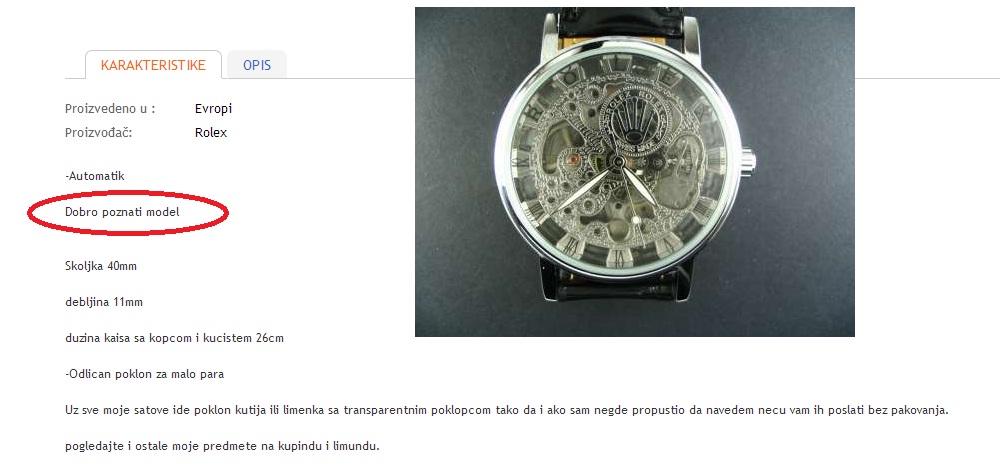The height and width of the screenshot is (472, 1000).
Task: Click the strap length line mentioning 26cm
Action: coord(175,338)
